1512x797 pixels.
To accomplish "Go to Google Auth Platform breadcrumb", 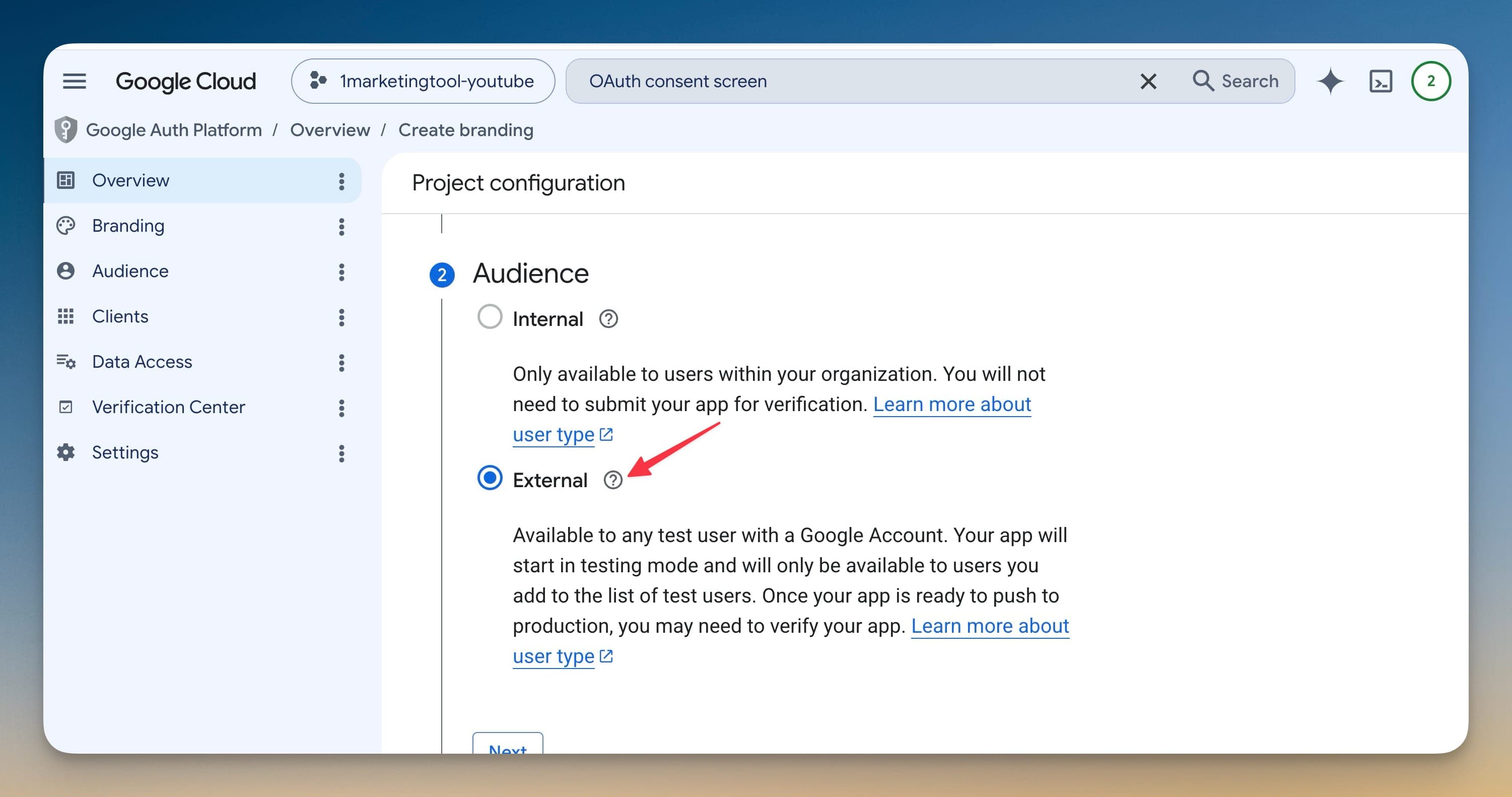I will 174,129.
